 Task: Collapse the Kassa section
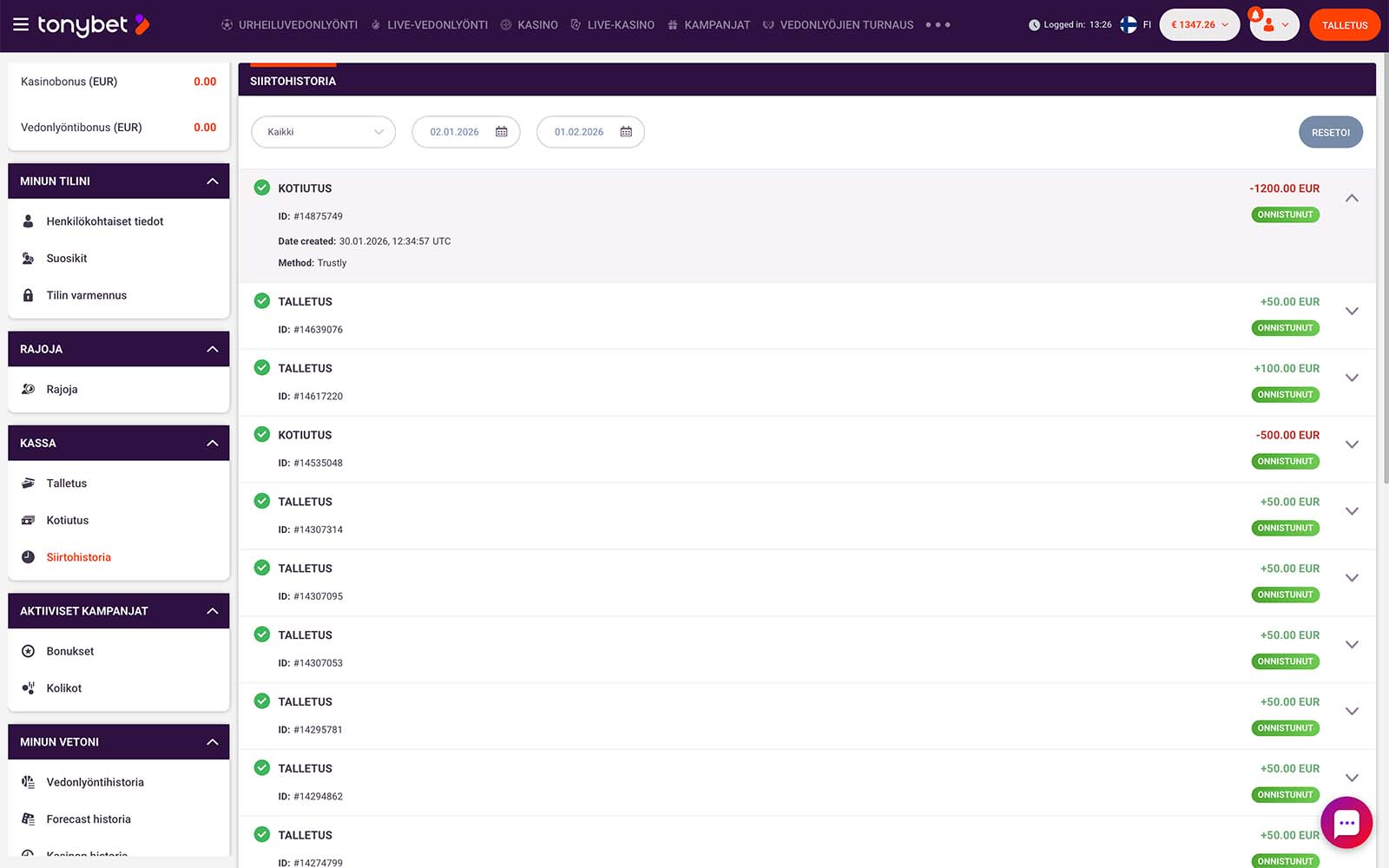pyautogui.click(x=213, y=444)
